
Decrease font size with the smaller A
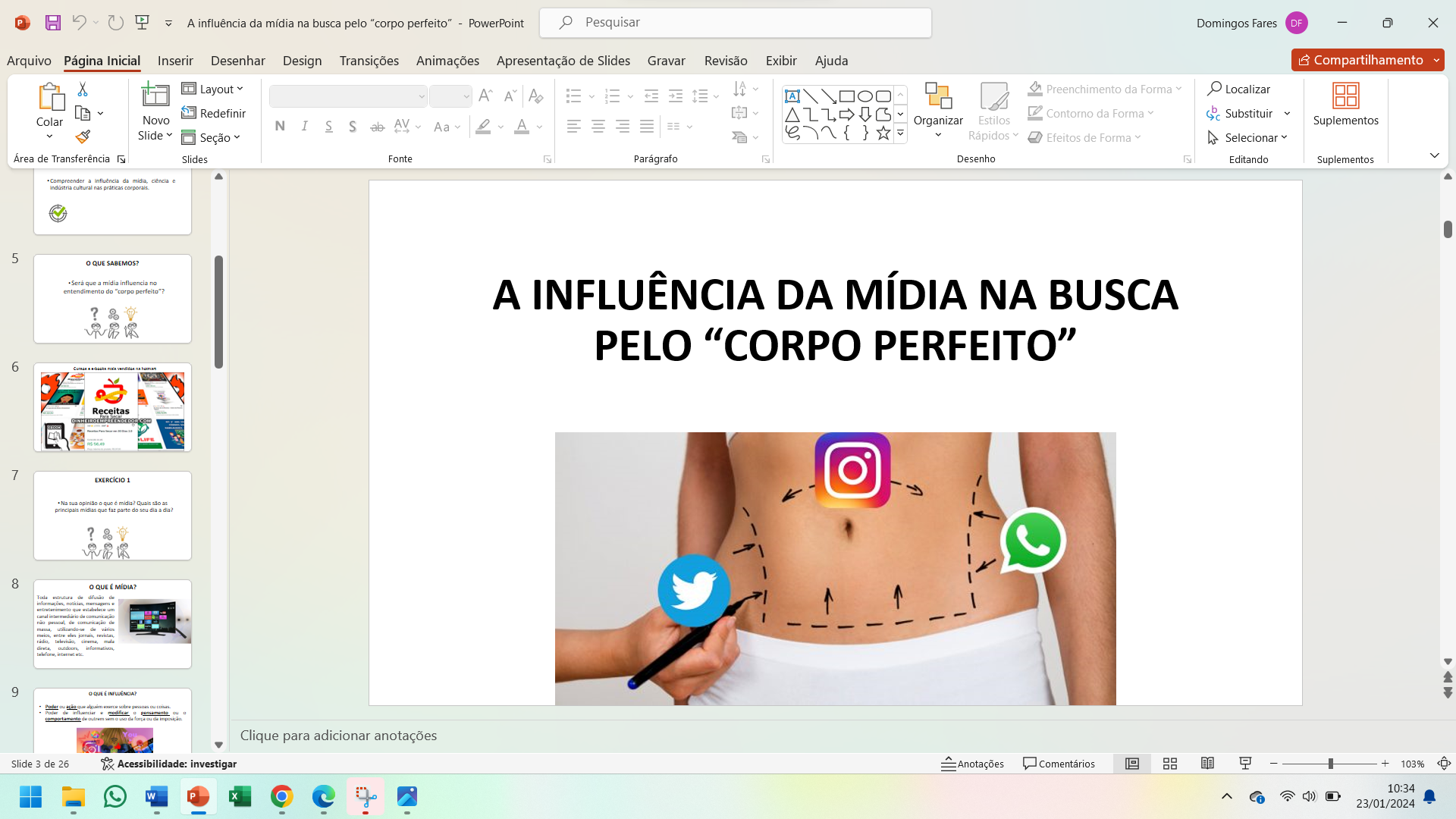(510, 96)
